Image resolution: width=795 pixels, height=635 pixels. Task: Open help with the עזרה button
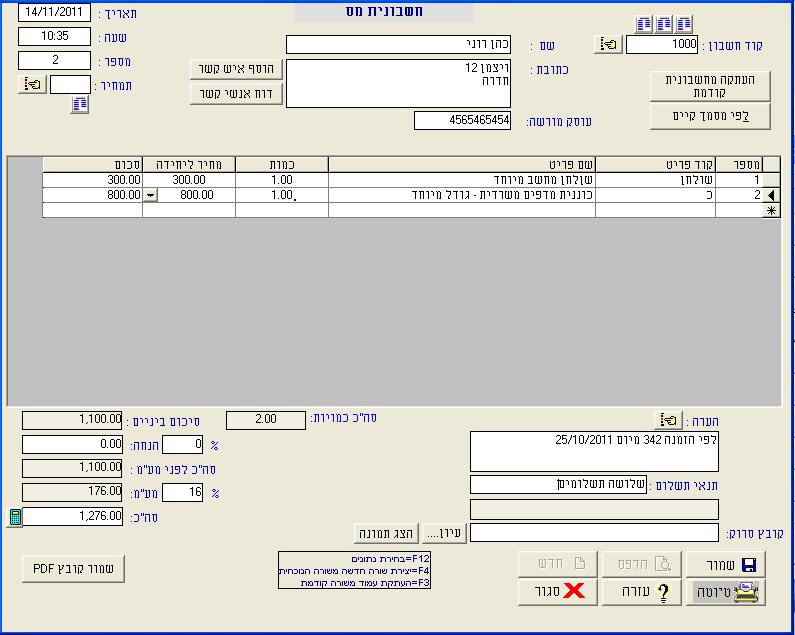pos(641,592)
